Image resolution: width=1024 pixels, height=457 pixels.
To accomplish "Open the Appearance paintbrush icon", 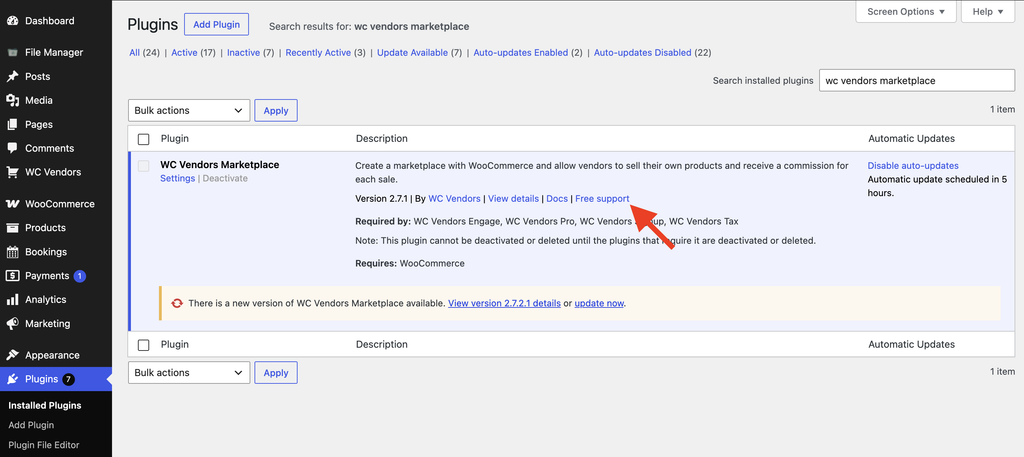I will (x=12, y=355).
